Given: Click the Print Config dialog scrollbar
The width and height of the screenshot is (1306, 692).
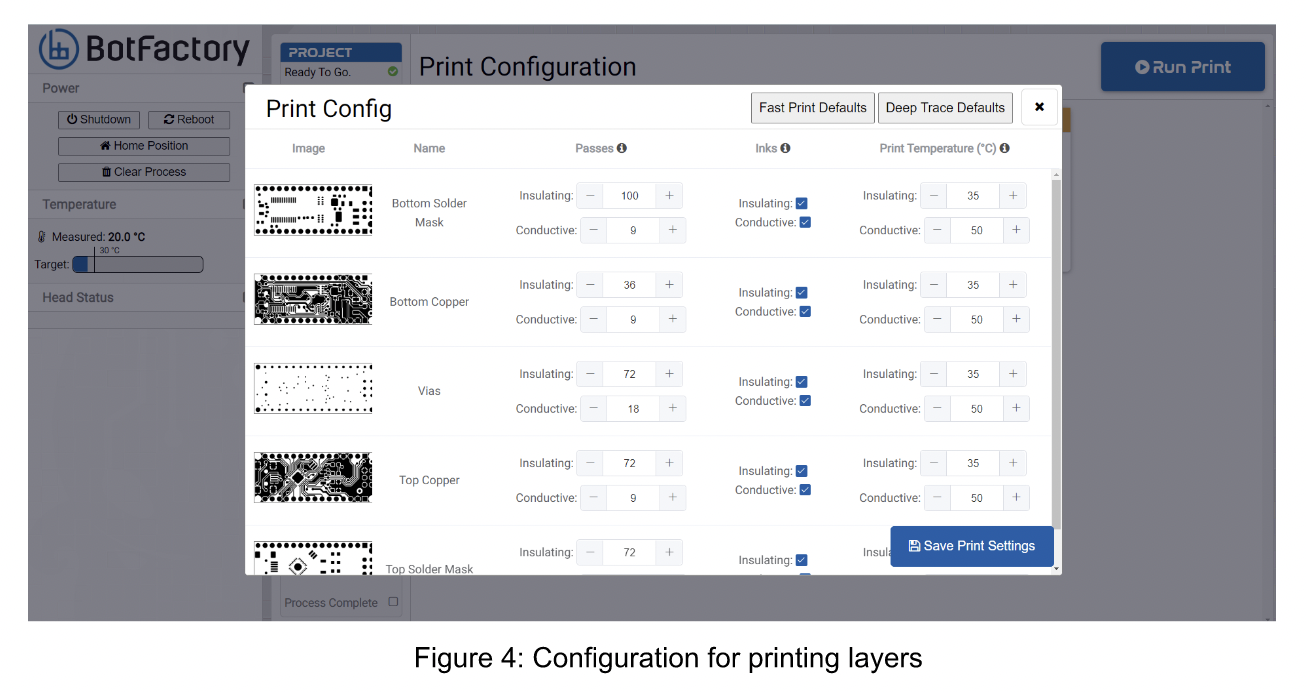Looking at the screenshot, I should 1056,350.
